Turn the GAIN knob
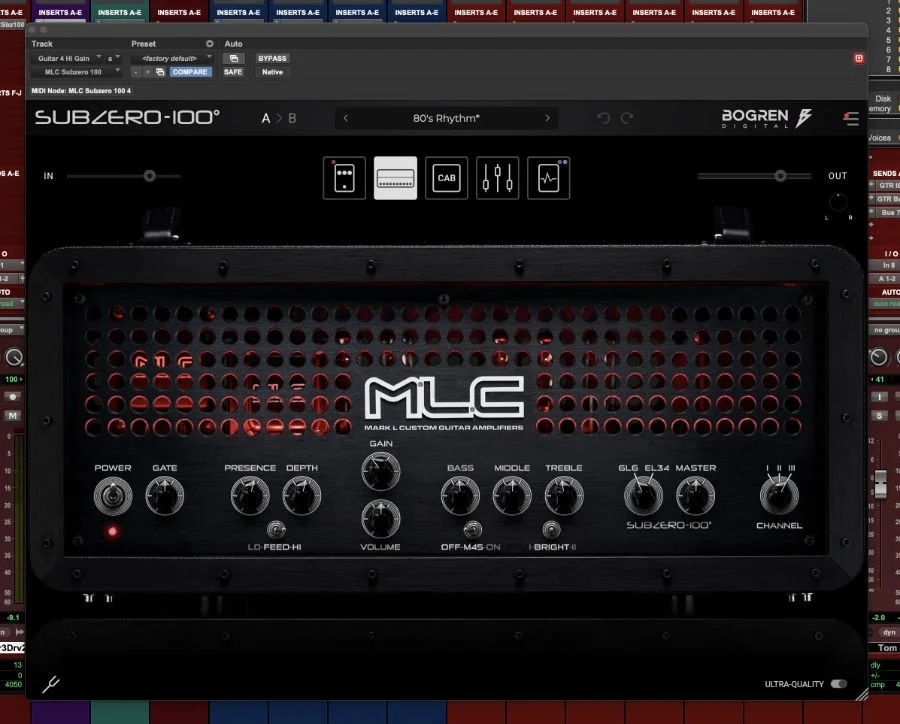The width and height of the screenshot is (900, 724). click(x=381, y=471)
